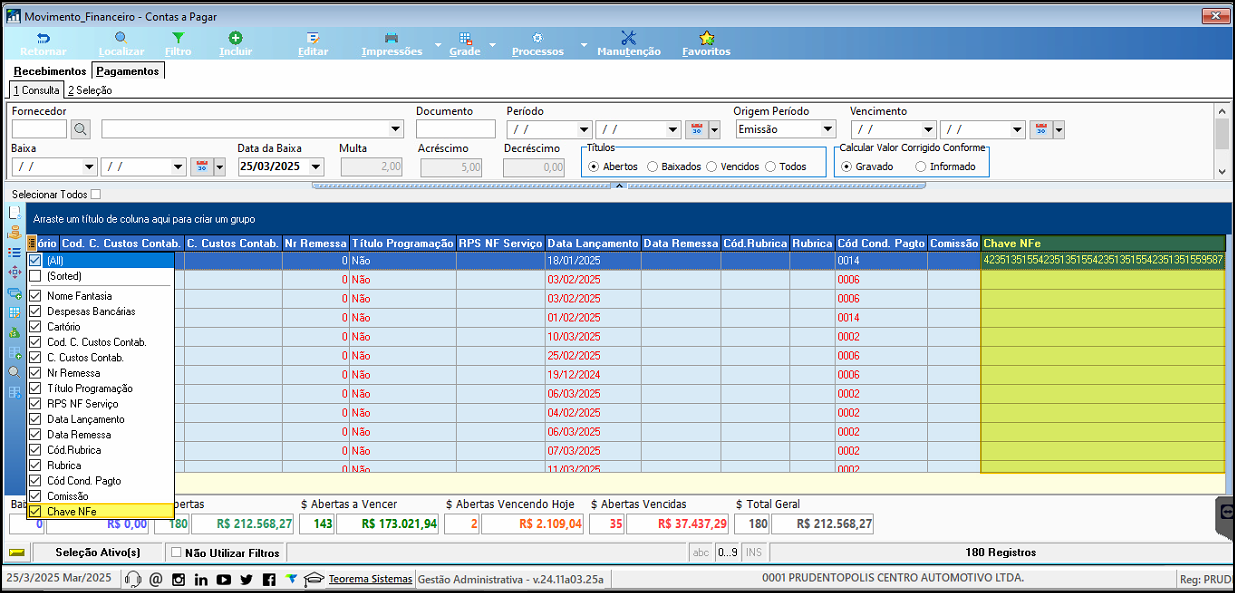The width and height of the screenshot is (1235, 593).
Task: Open the Processos toolbar item
Action: (x=537, y=38)
